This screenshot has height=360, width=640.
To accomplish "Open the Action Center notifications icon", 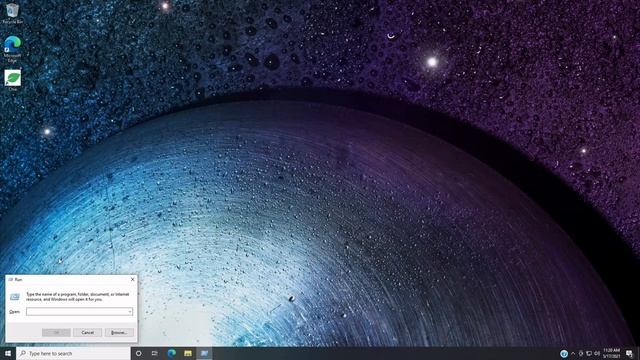I will (x=629, y=354).
